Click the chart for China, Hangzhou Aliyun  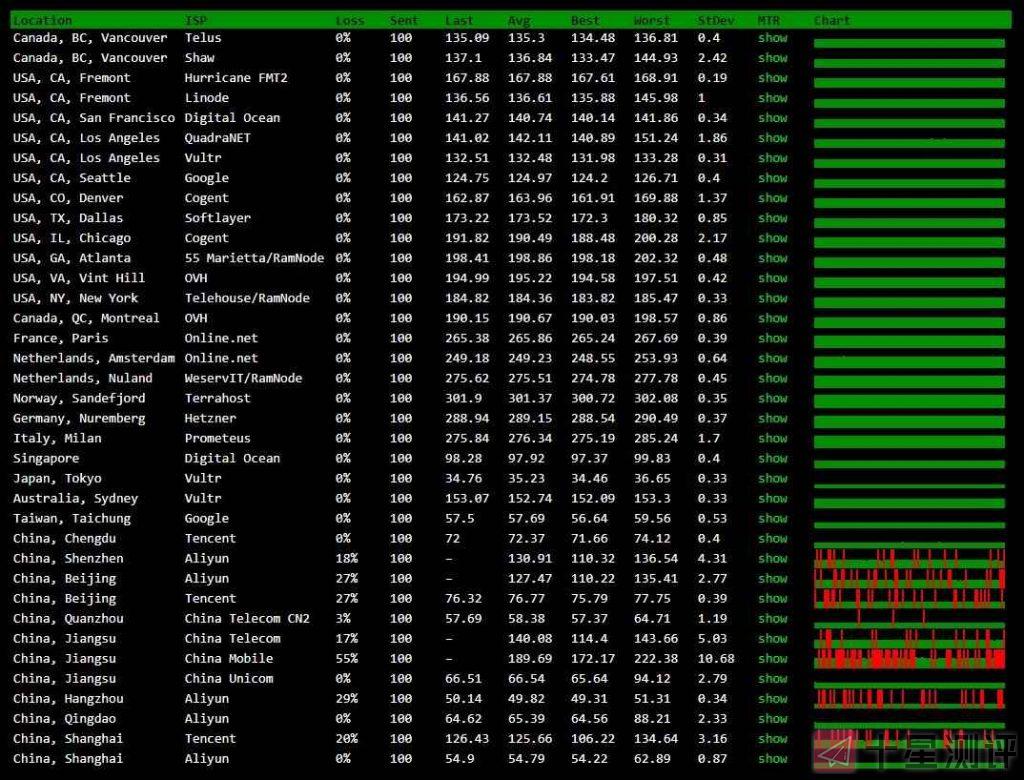[x=909, y=698]
